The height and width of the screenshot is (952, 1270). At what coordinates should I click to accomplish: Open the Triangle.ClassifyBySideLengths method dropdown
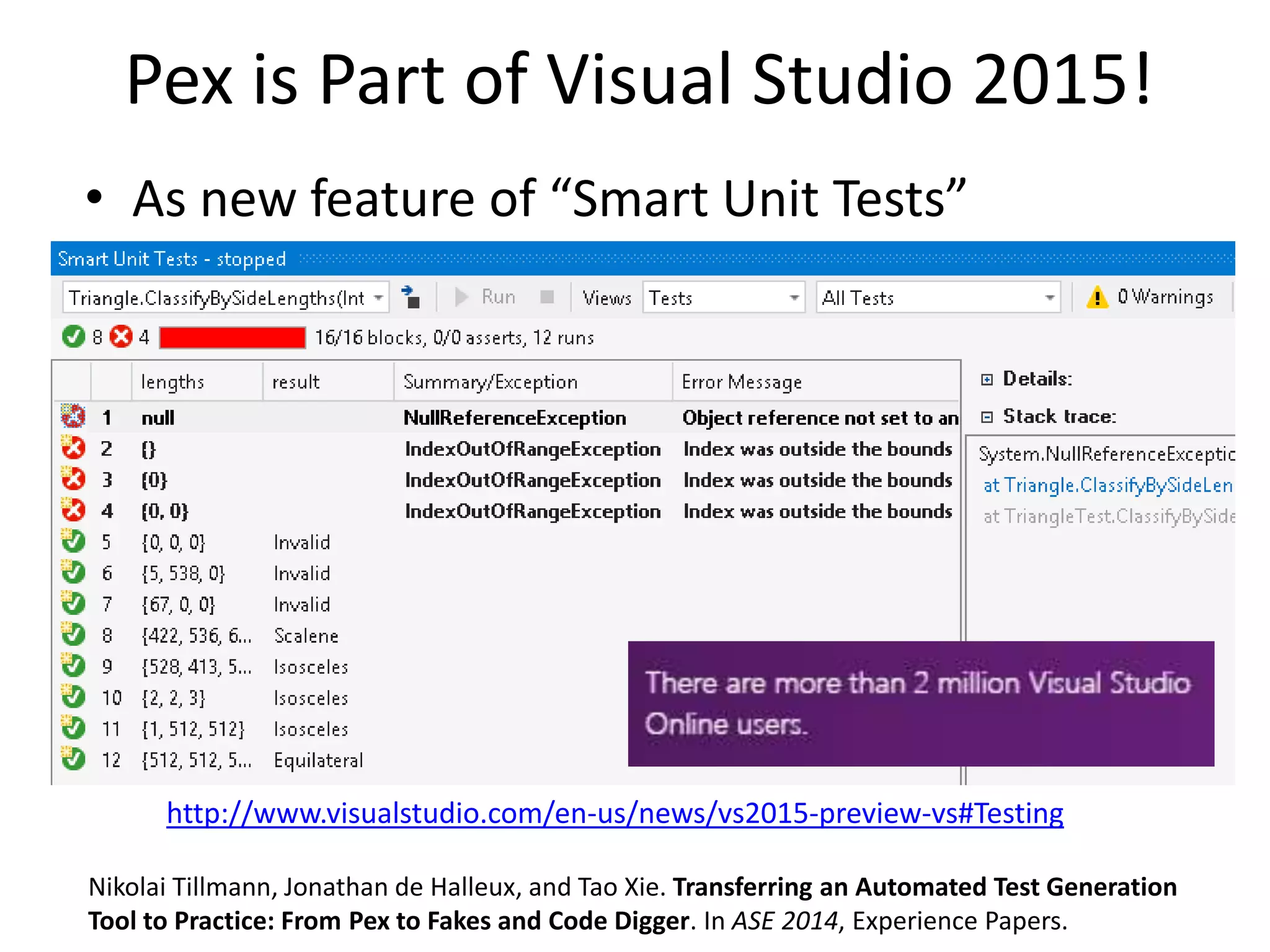click(226, 298)
